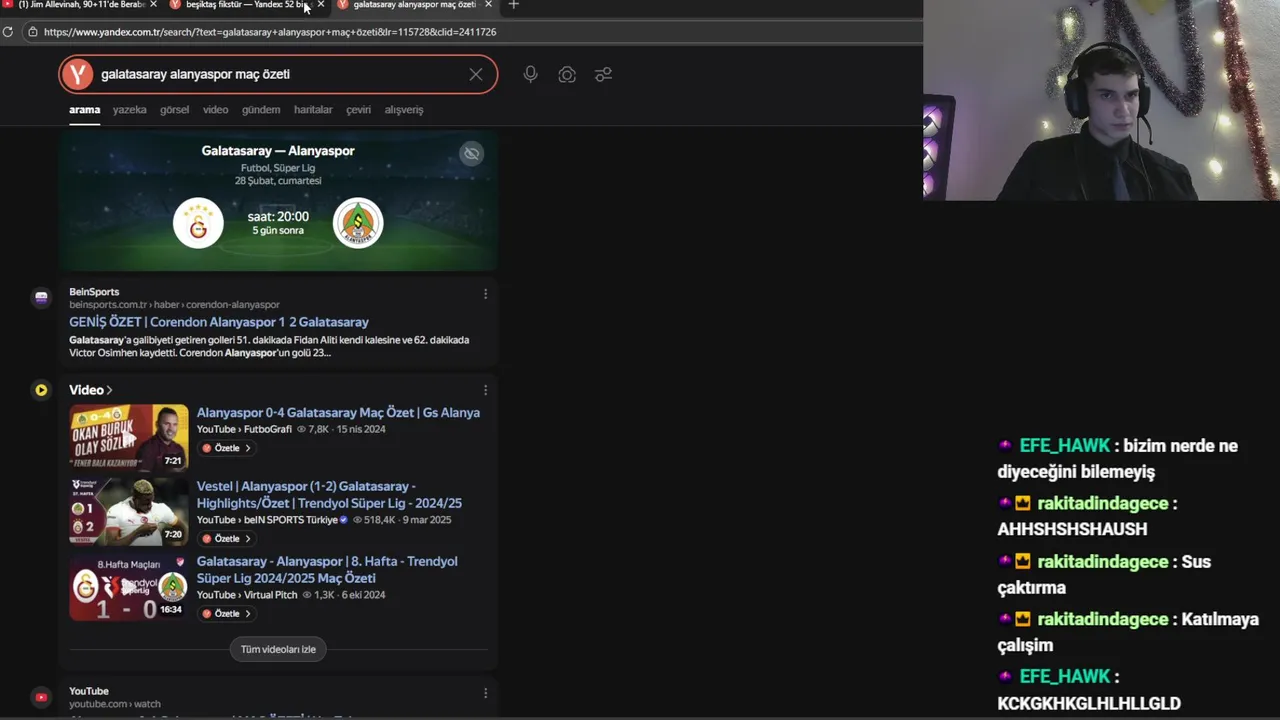Expand Özetle for Vestel Alanyaspor (1-2) video

(227, 539)
